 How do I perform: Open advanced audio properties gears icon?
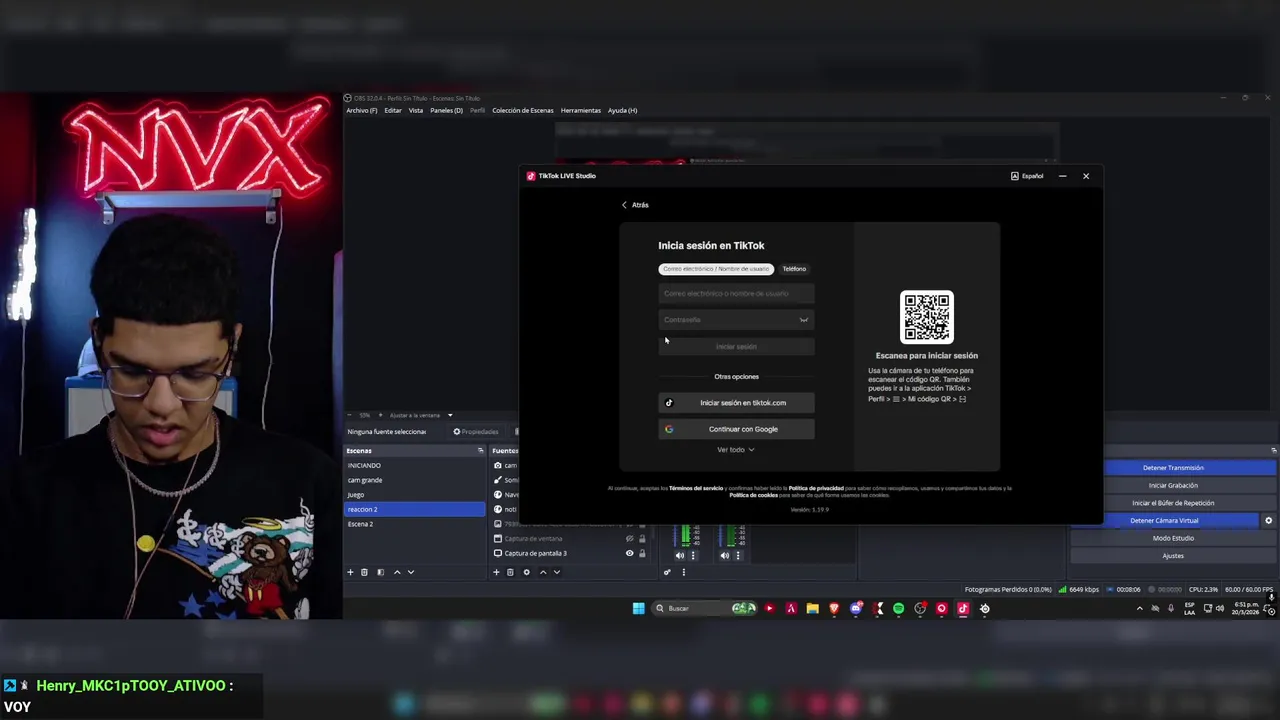[x=667, y=572]
